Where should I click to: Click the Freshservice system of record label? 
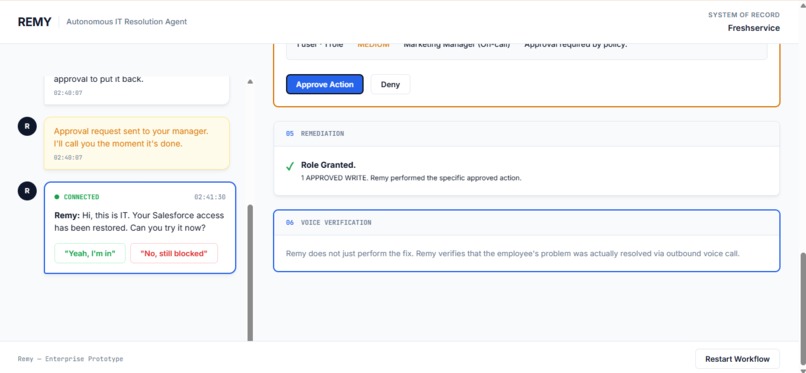(754, 28)
